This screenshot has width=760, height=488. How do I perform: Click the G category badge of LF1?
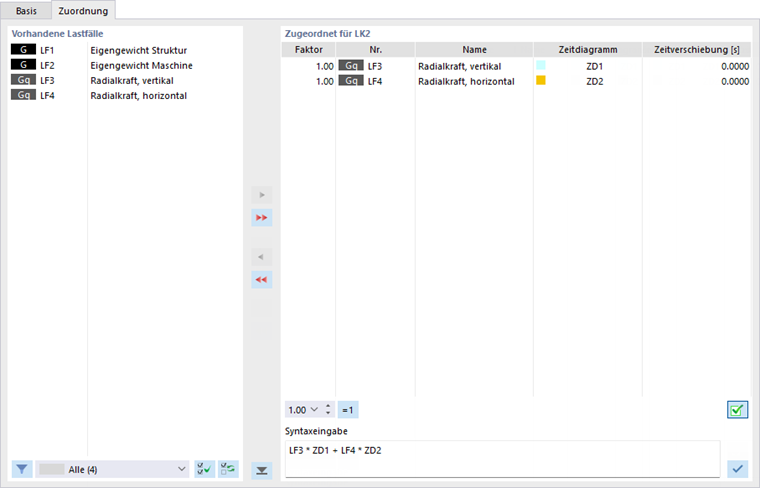(x=23, y=50)
